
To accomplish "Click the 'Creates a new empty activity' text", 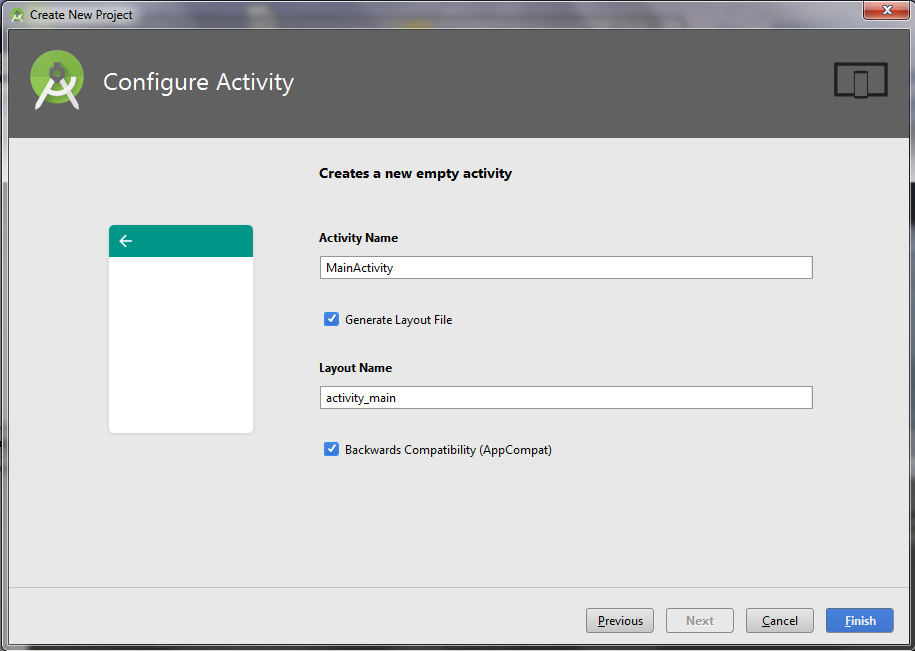I will 415,173.
